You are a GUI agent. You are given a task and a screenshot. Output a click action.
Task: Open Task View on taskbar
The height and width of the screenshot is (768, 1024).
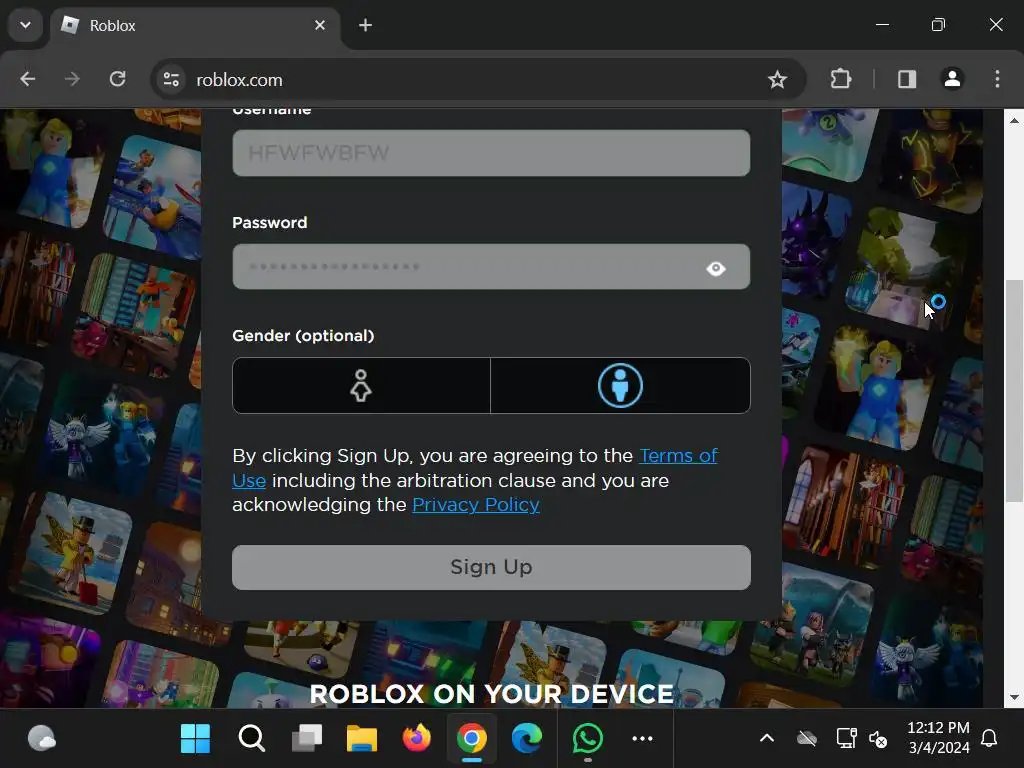click(306, 739)
